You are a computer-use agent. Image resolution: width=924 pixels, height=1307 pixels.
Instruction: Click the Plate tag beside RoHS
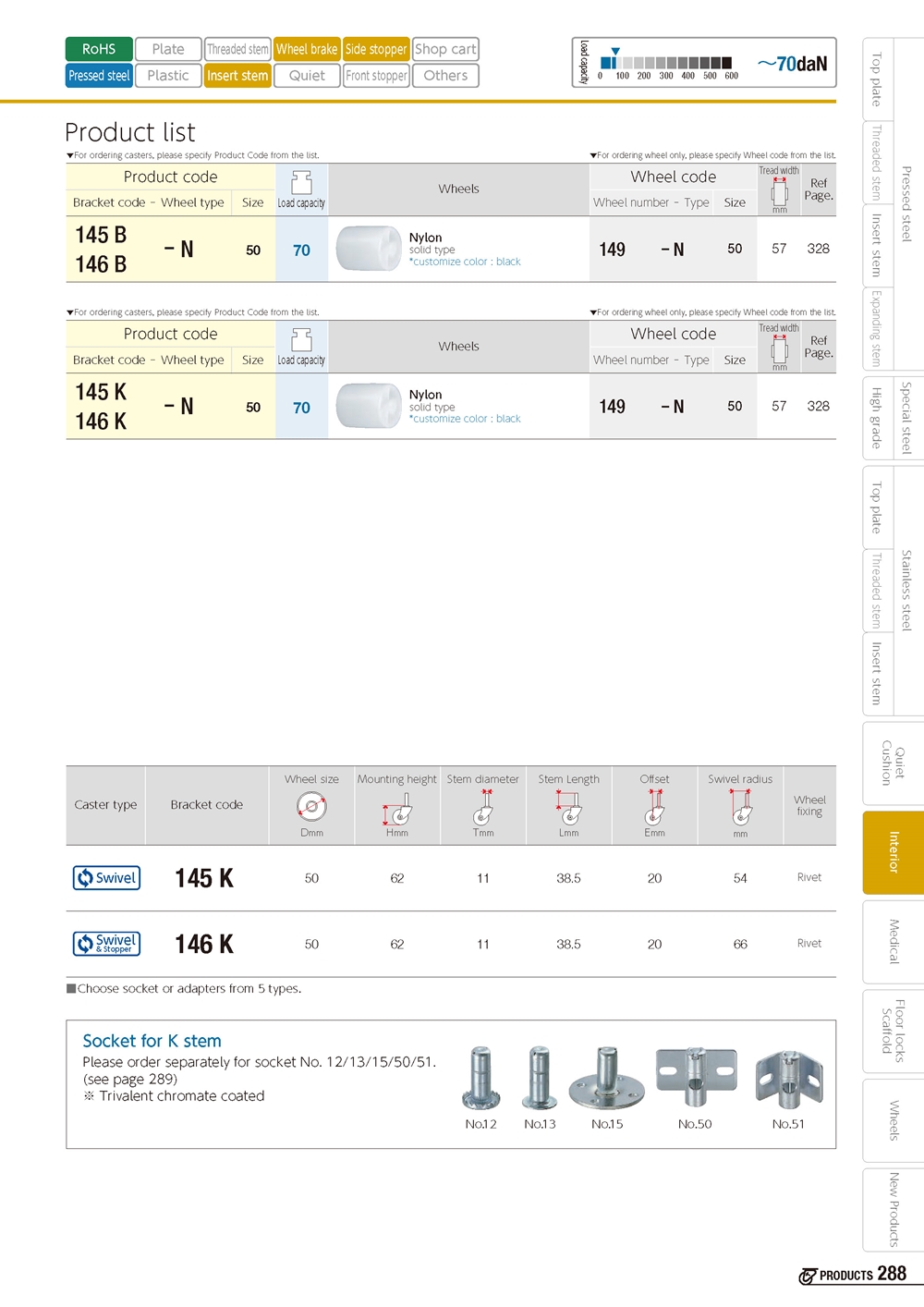click(x=168, y=49)
